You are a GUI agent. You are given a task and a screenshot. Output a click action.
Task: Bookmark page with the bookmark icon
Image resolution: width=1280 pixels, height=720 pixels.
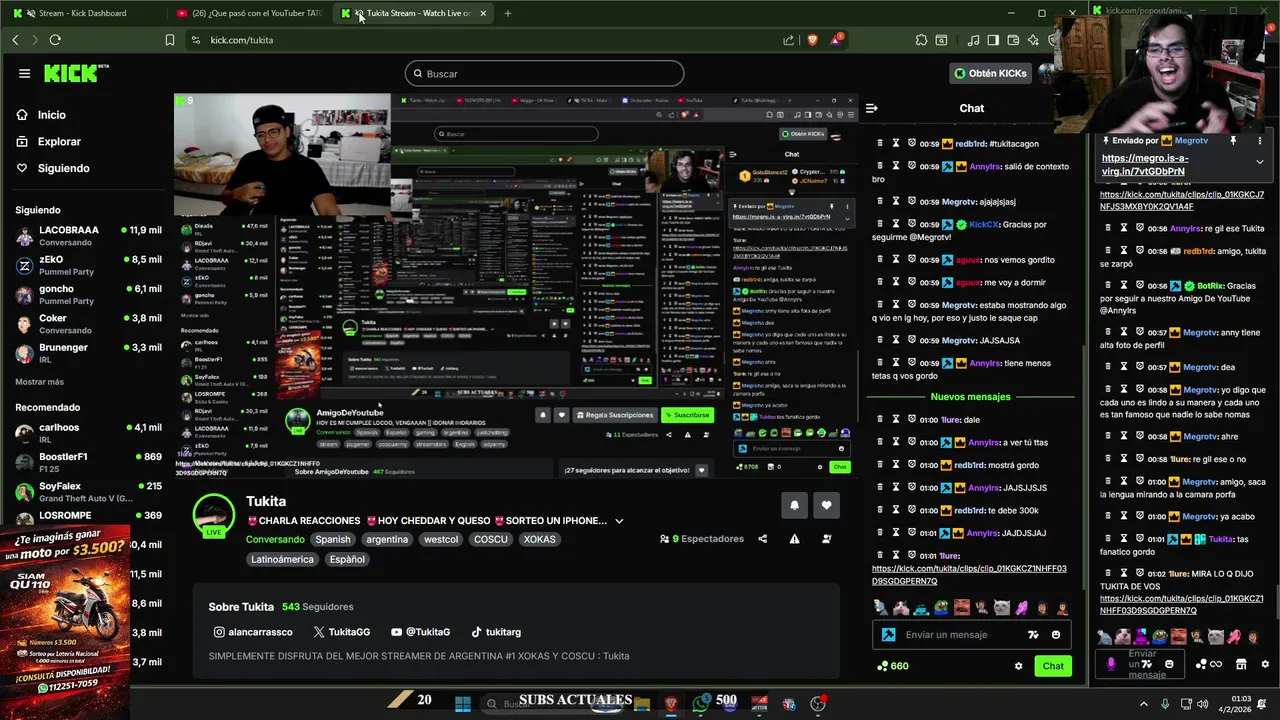[x=169, y=40]
